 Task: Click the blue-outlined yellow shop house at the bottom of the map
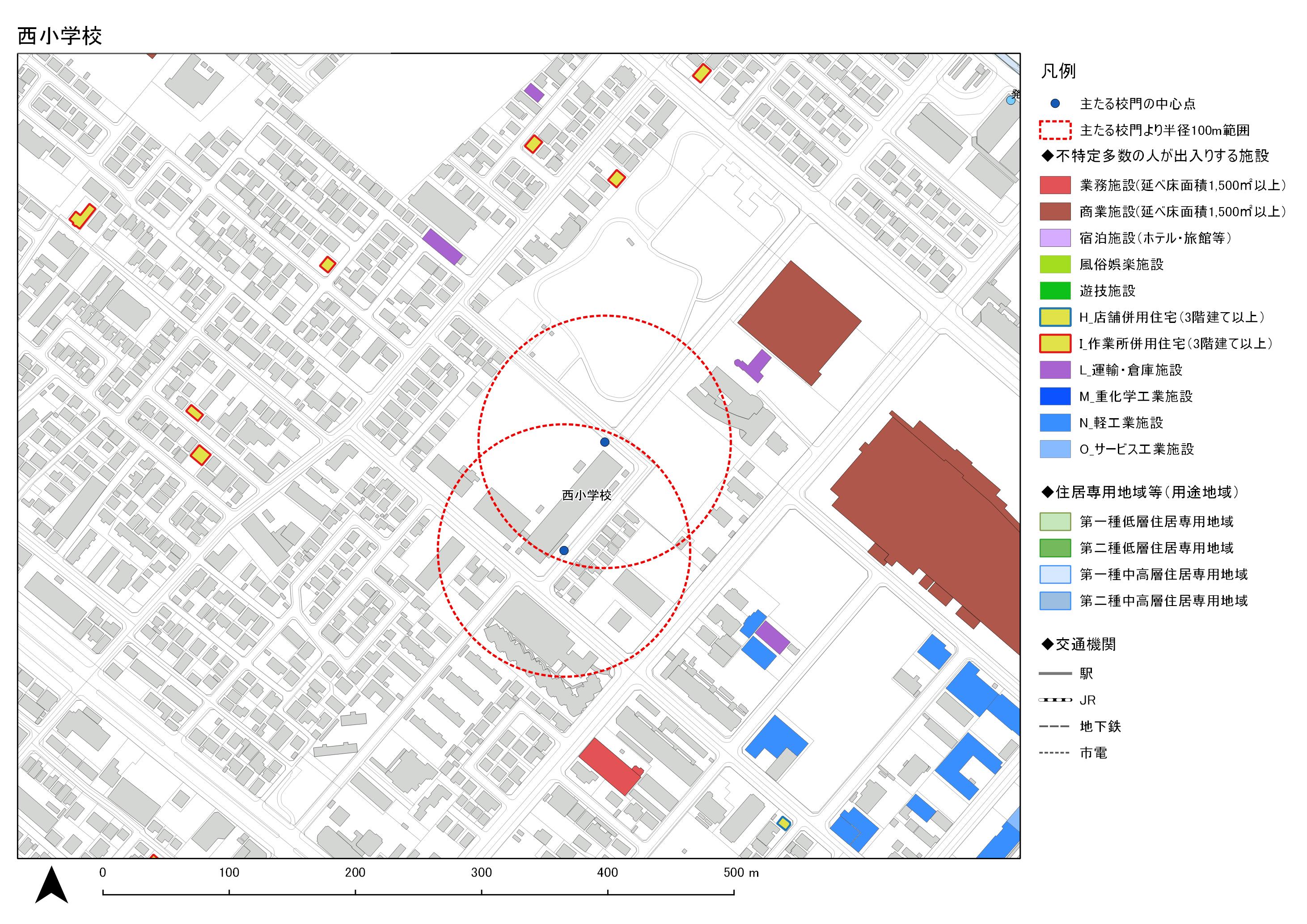point(784,823)
